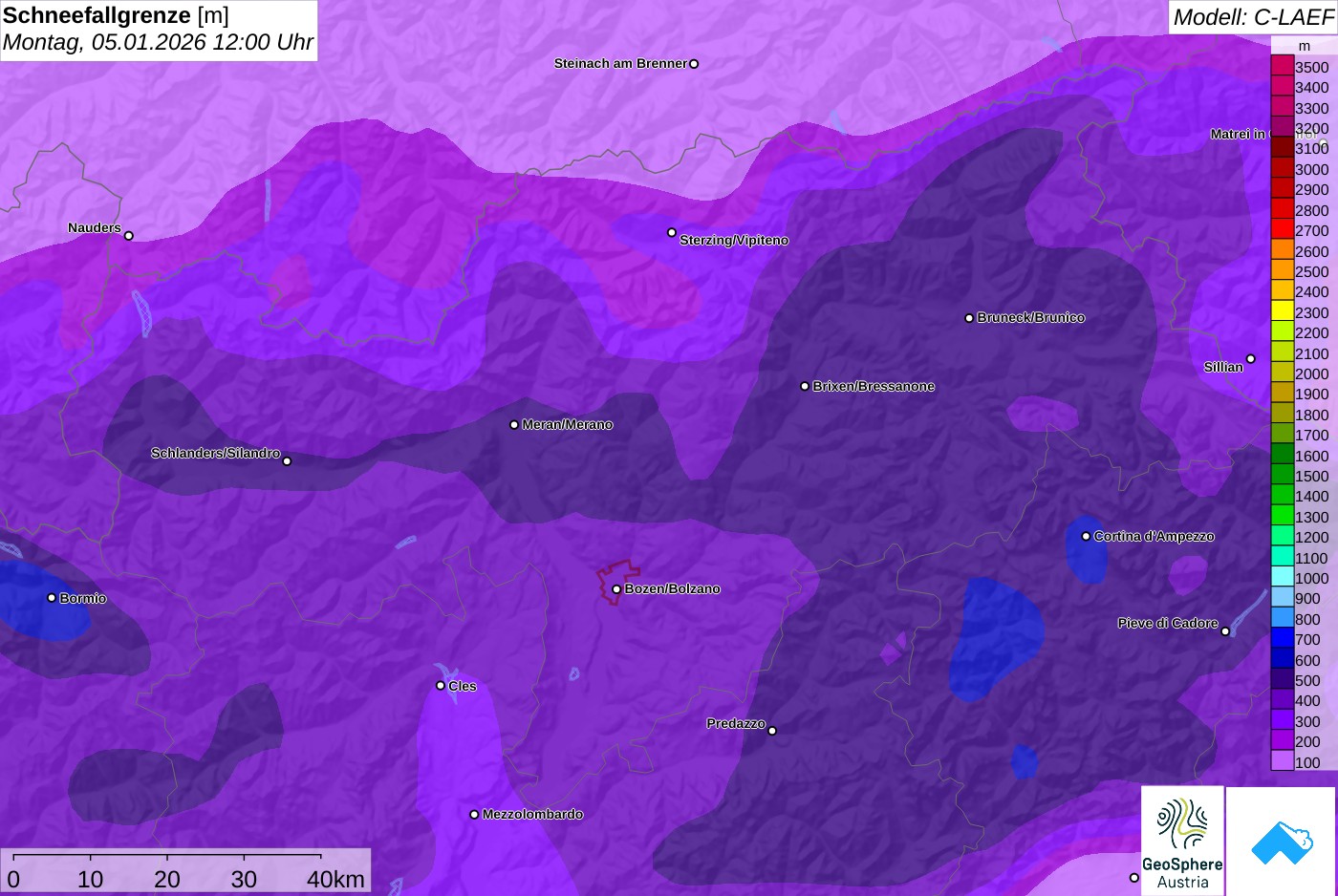Click the "Sterzing/Vipiteno" label text
Image resolution: width=1338 pixels, height=896 pixels.
[x=734, y=241]
